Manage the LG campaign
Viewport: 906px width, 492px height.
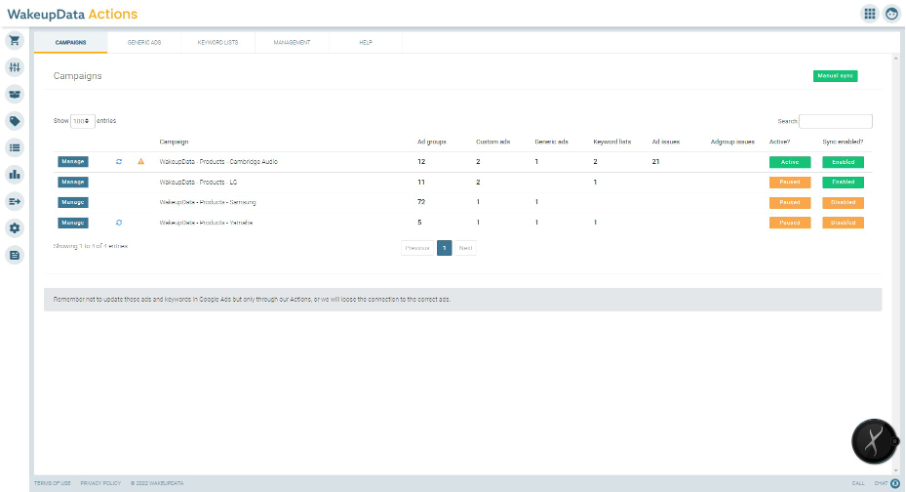[x=73, y=182]
